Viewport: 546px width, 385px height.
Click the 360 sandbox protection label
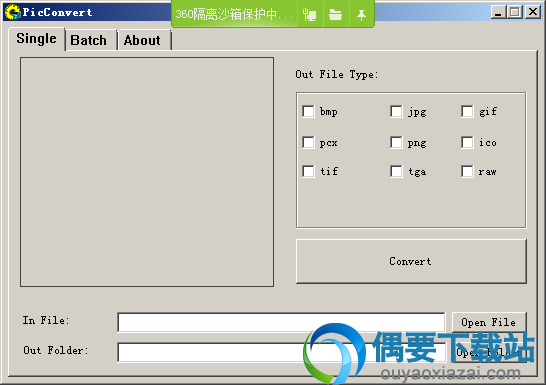pos(234,14)
